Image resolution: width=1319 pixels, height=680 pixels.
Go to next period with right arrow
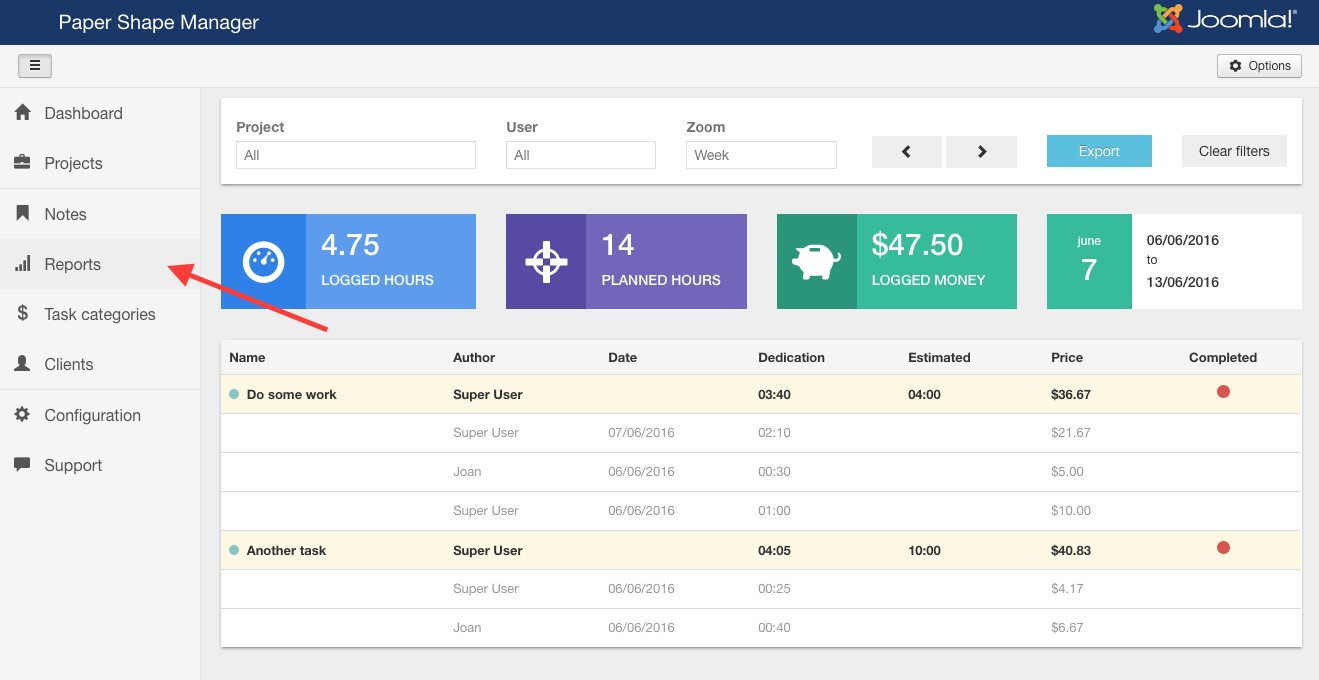tap(981, 152)
